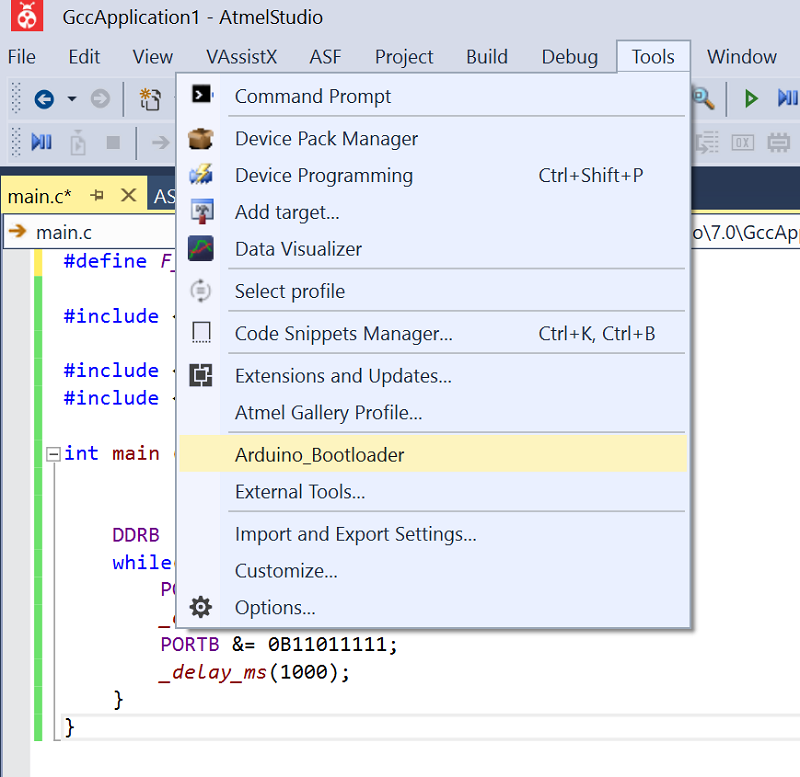This screenshot has width=800, height=777.
Task: Launch Data Visualizer
Action: 433,248
